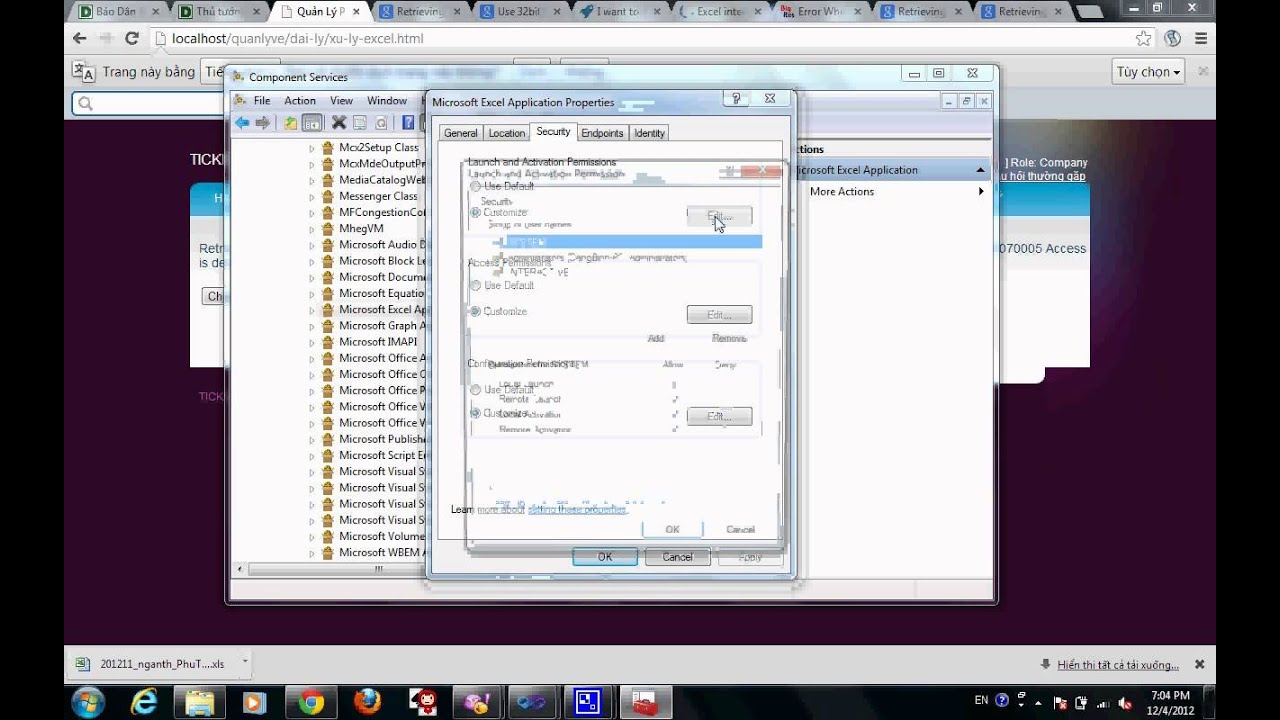Click the Delete X icon in toolbar
Viewport: 1280px width, 720px height.
(x=339, y=123)
